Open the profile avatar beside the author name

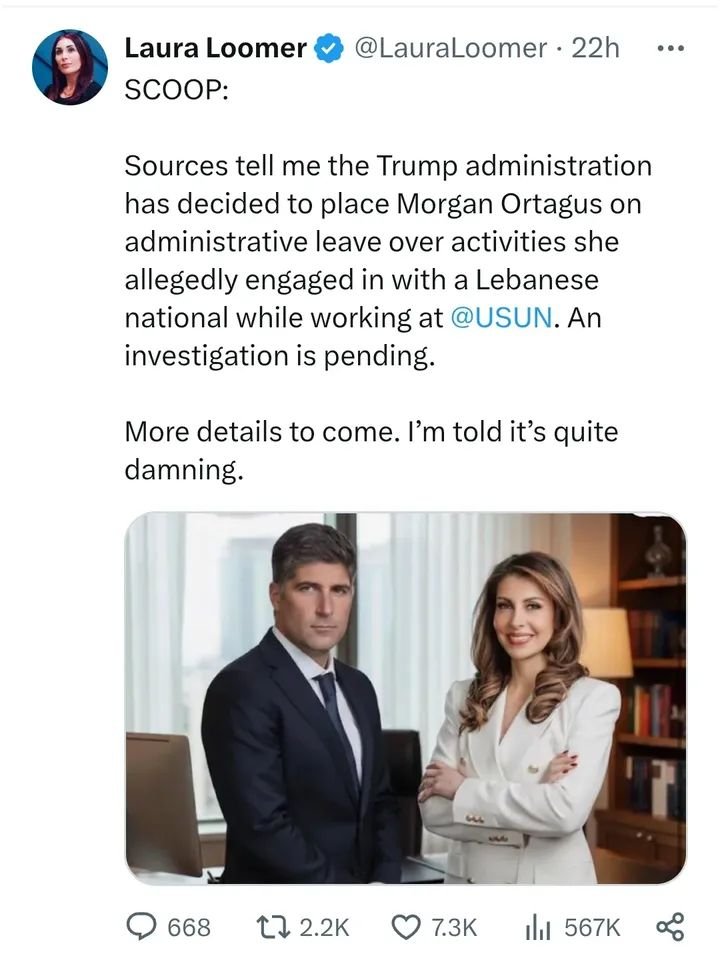tap(69, 67)
